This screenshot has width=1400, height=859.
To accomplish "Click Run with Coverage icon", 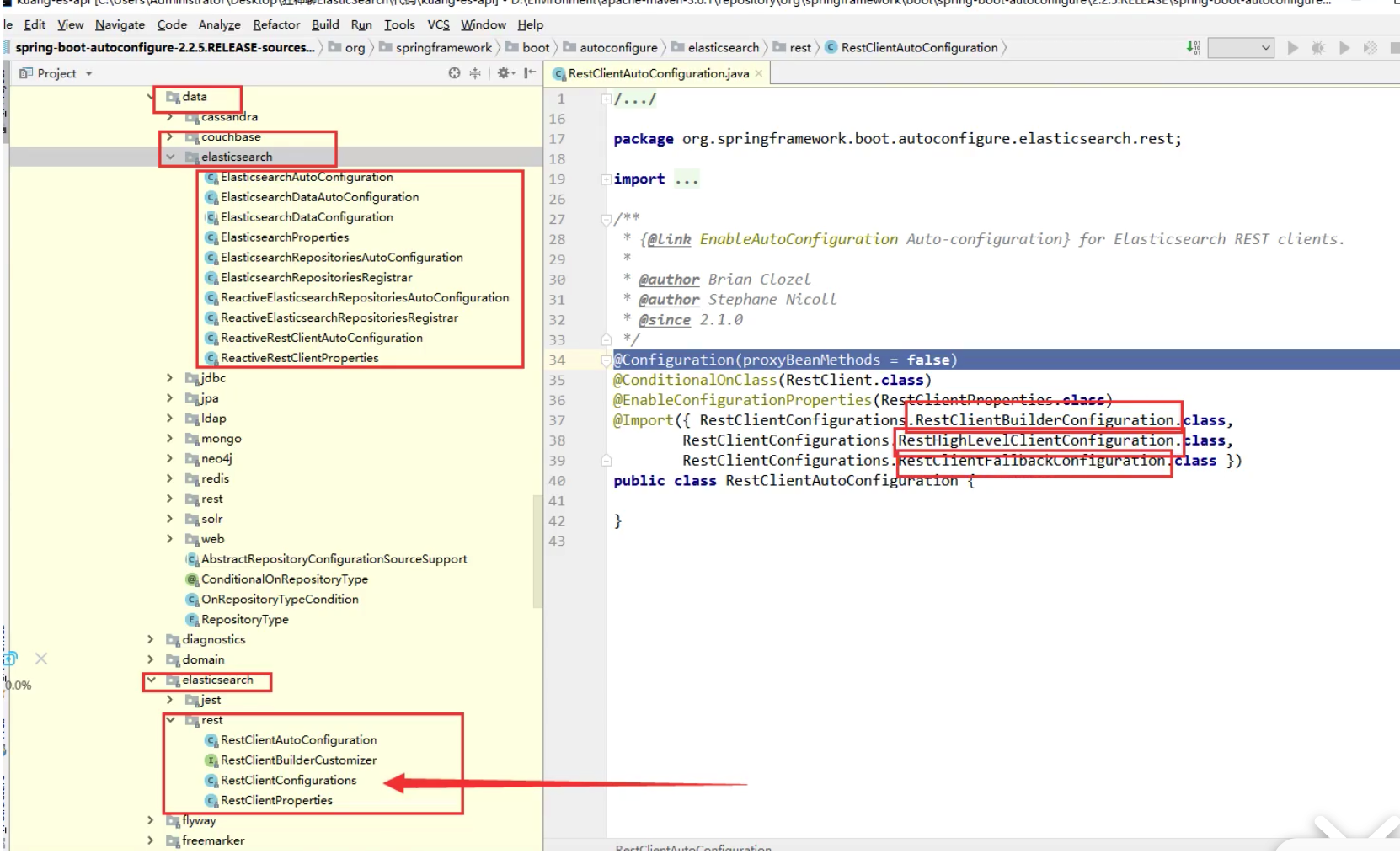I will click(x=1344, y=48).
